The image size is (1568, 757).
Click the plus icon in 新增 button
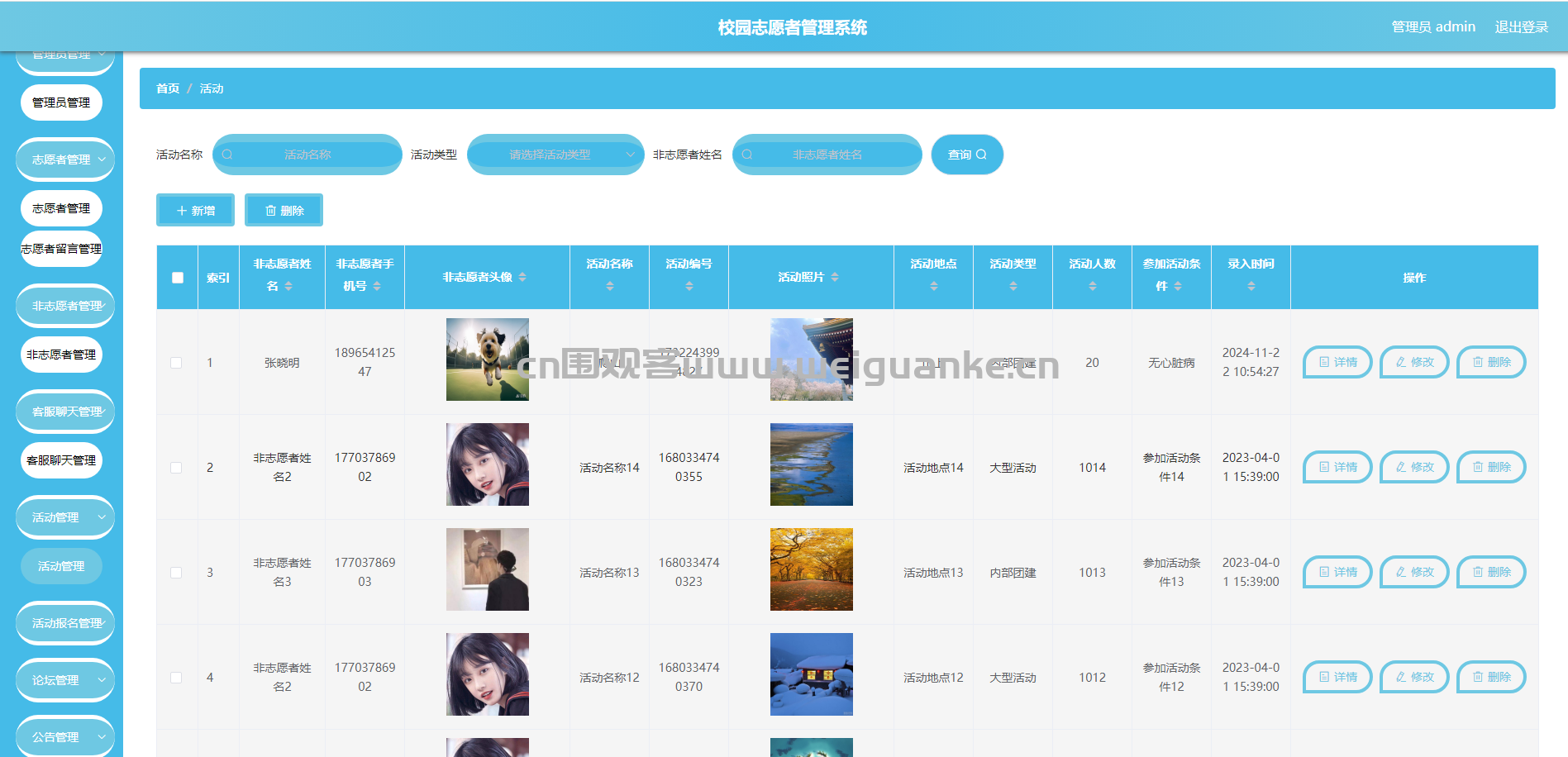(x=182, y=211)
